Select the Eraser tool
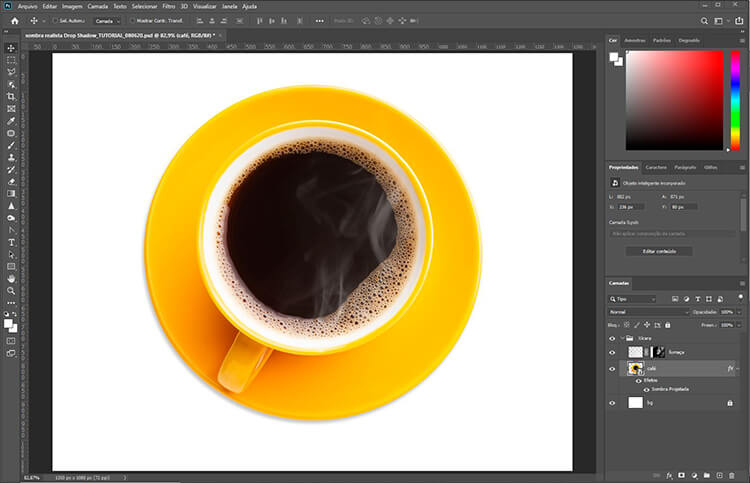 coord(11,182)
